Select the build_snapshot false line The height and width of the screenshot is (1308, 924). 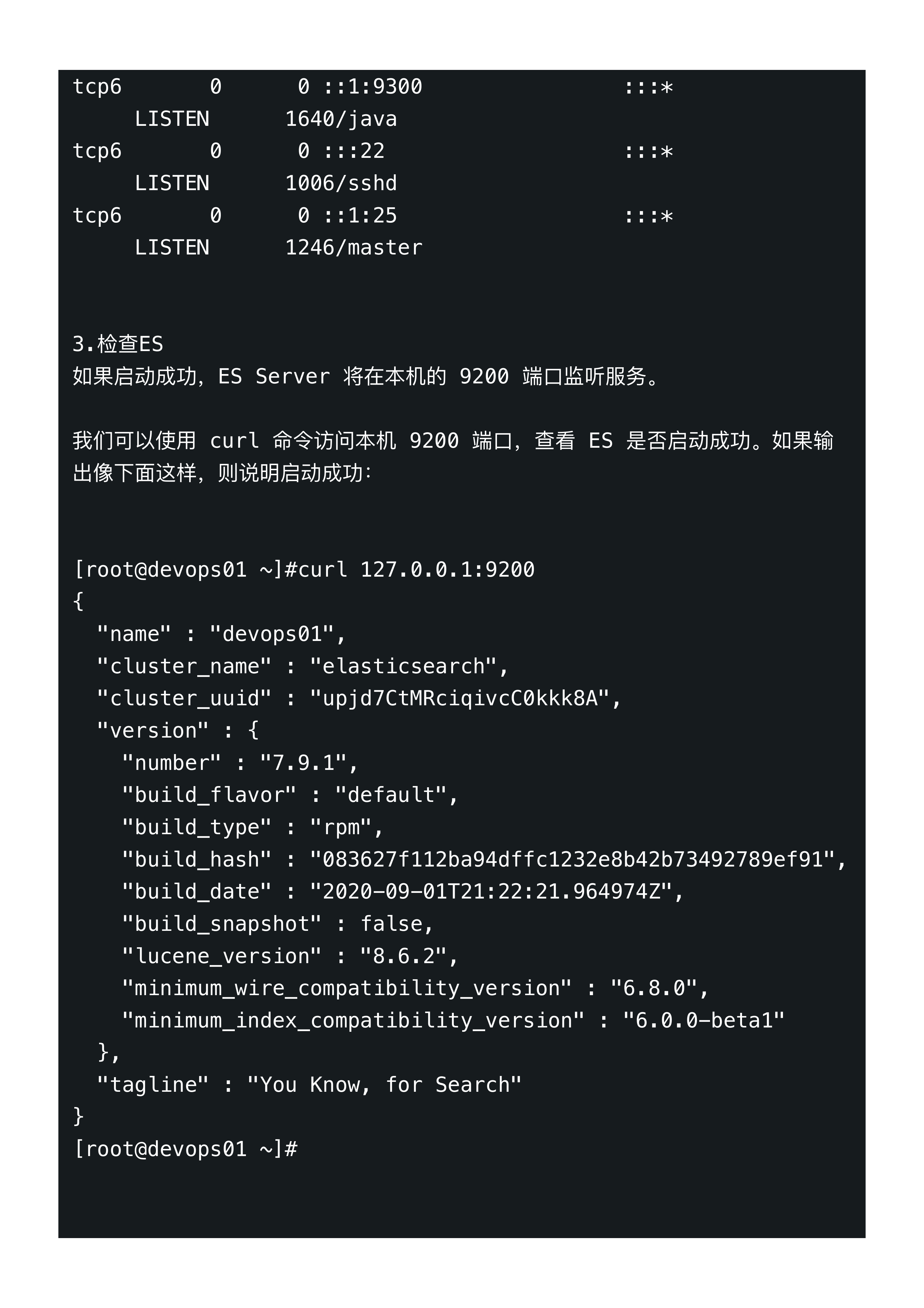click(x=277, y=923)
